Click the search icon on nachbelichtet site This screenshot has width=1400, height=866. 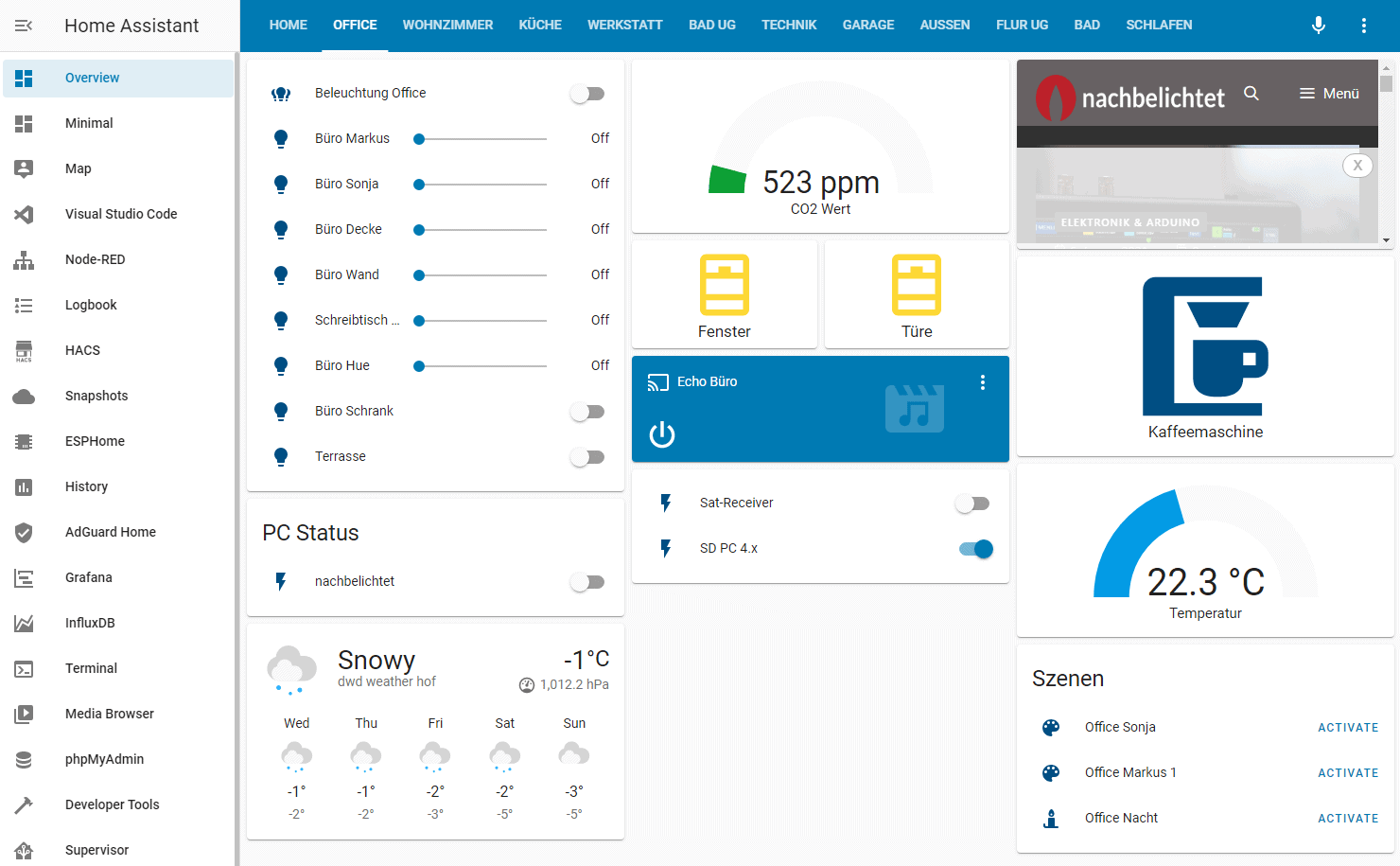tap(1251, 94)
